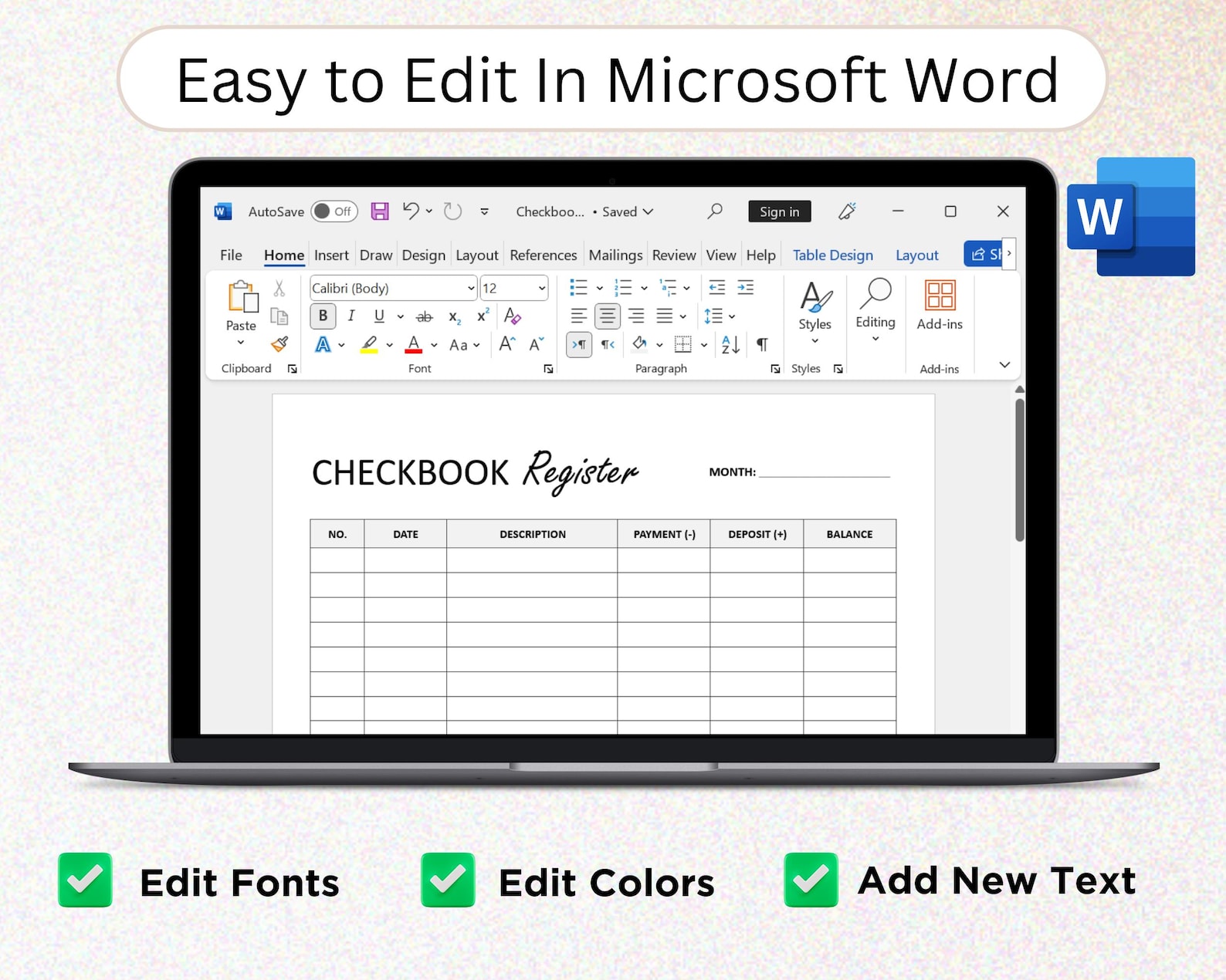Click the Add-ins button

[x=940, y=305]
